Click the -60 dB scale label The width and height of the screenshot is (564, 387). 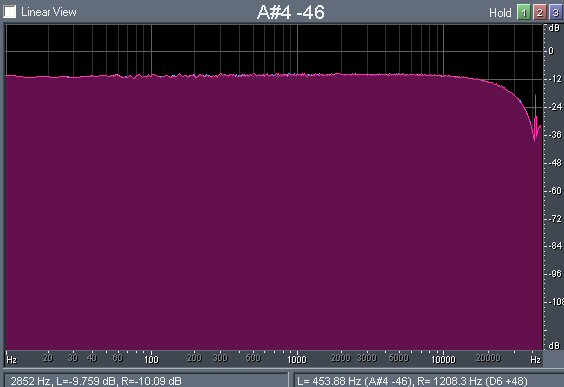click(555, 191)
